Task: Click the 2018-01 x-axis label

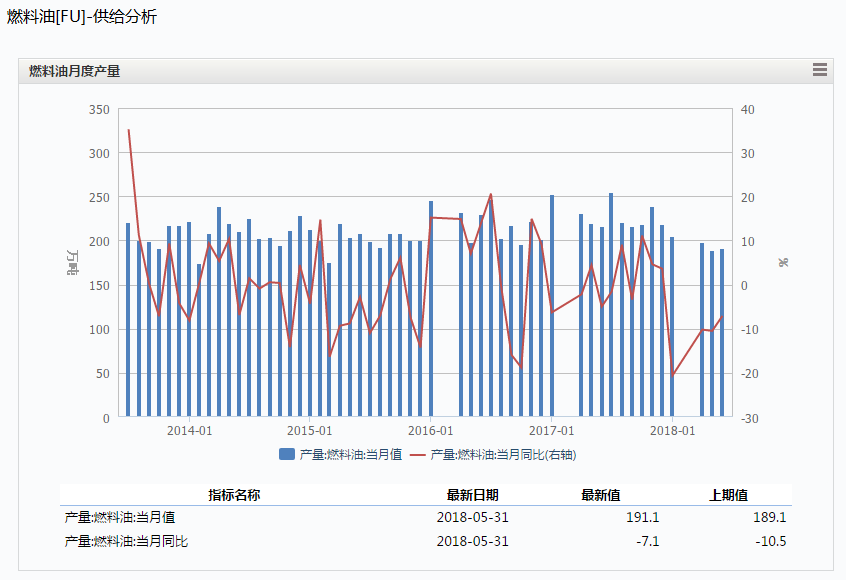Action: coord(672,431)
